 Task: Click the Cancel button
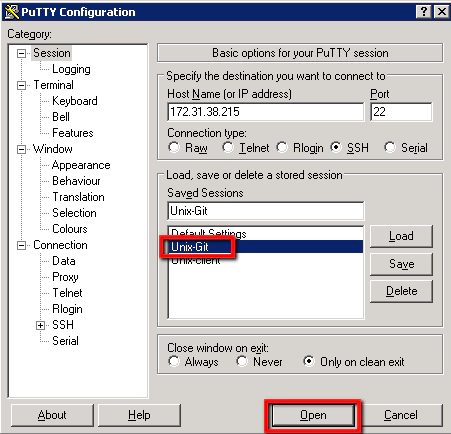point(400,415)
